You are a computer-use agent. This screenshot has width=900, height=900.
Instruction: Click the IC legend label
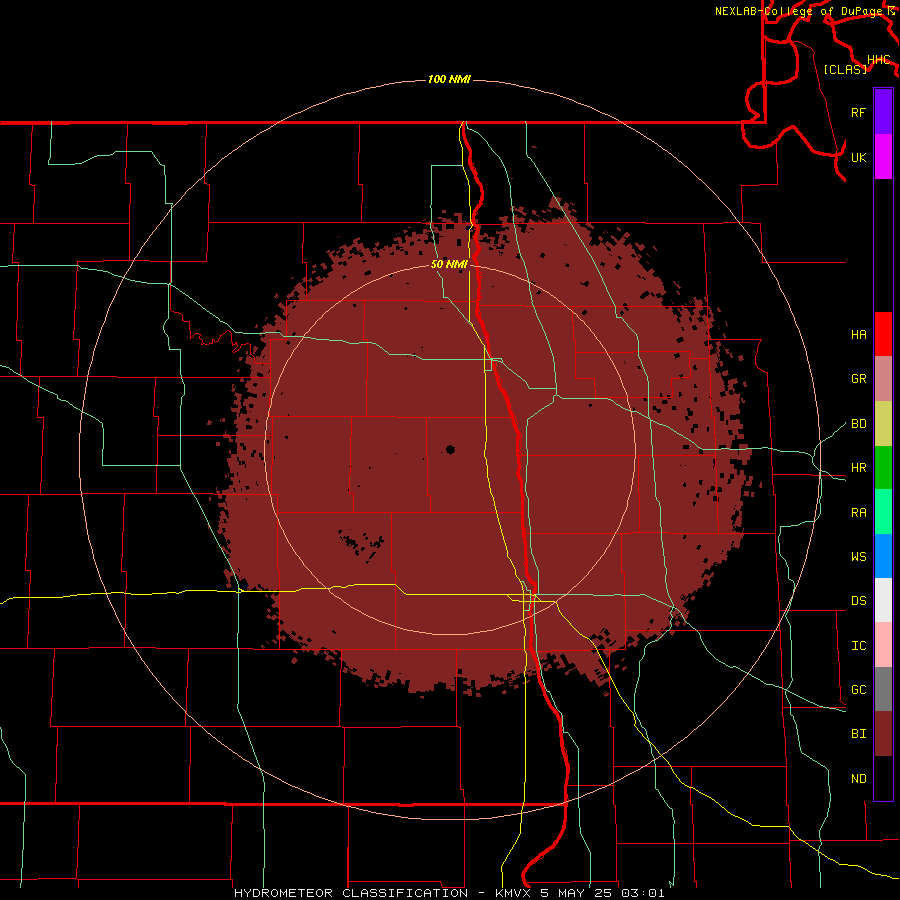click(x=858, y=645)
